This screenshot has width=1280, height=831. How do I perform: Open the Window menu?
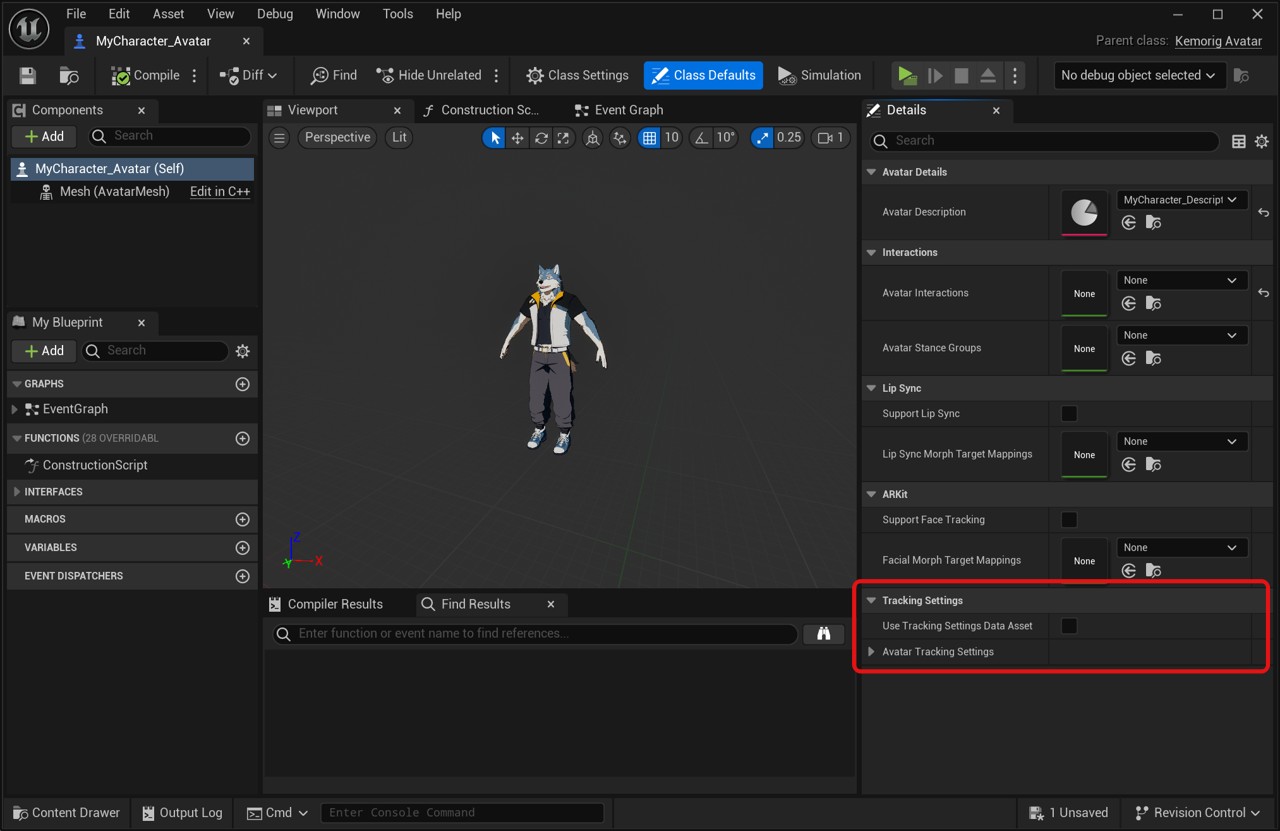tap(337, 14)
